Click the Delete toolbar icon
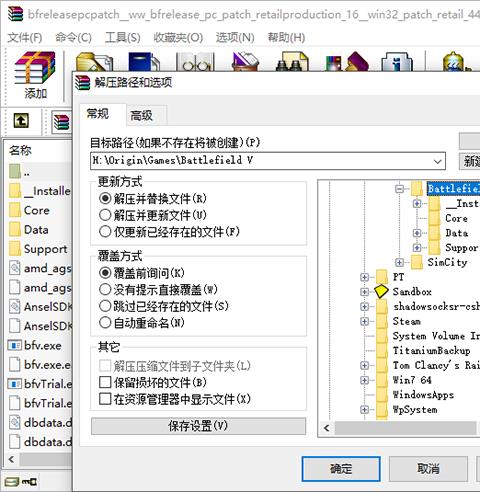This screenshot has width=480, height=492. [246, 61]
